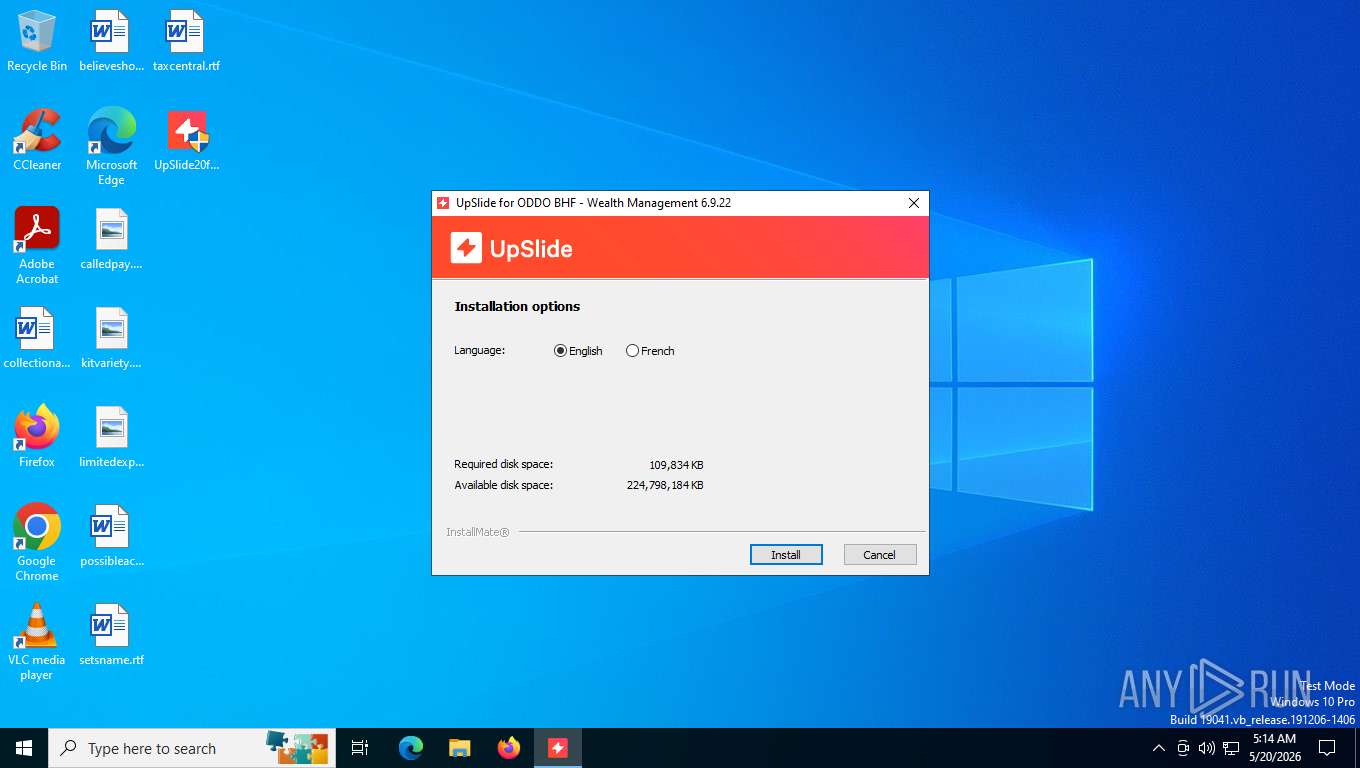This screenshot has width=1360, height=768.
Task: Show hidden system tray icons
Action: pyautogui.click(x=1159, y=748)
